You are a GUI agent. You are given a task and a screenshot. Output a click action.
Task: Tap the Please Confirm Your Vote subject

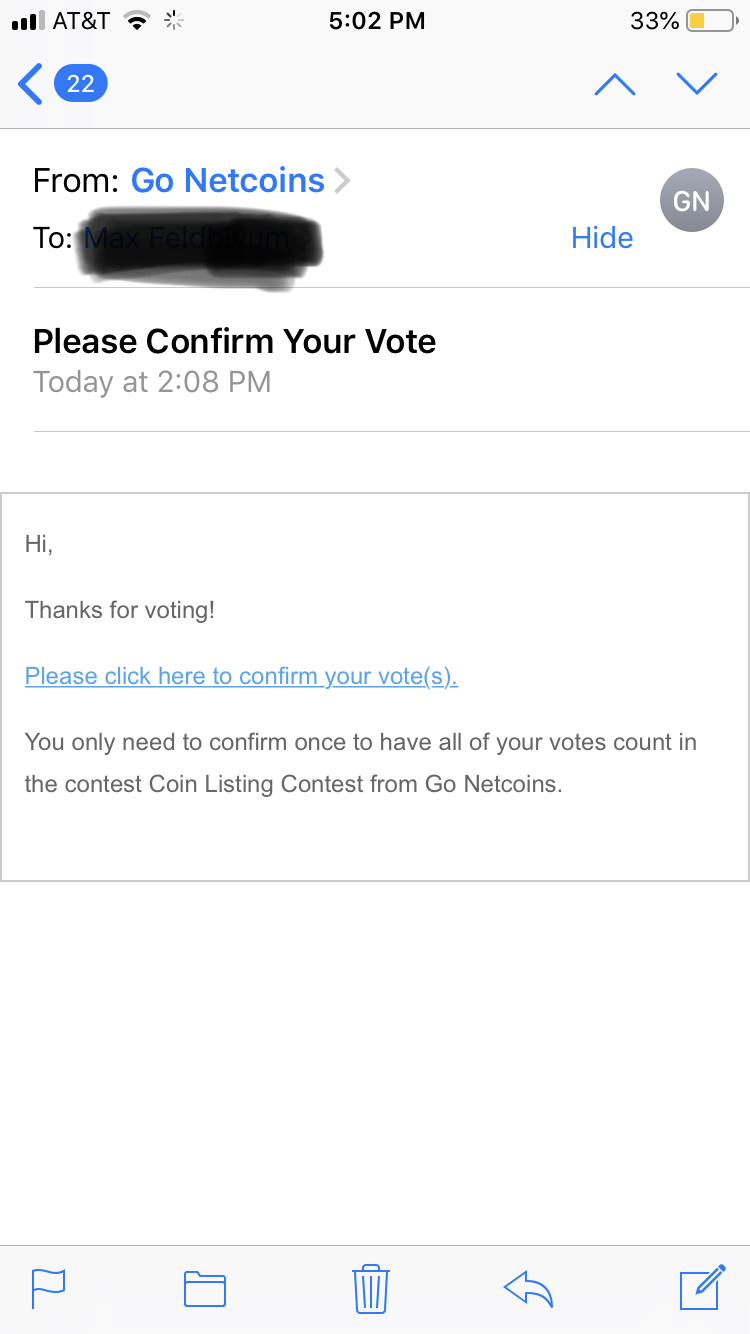(235, 342)
